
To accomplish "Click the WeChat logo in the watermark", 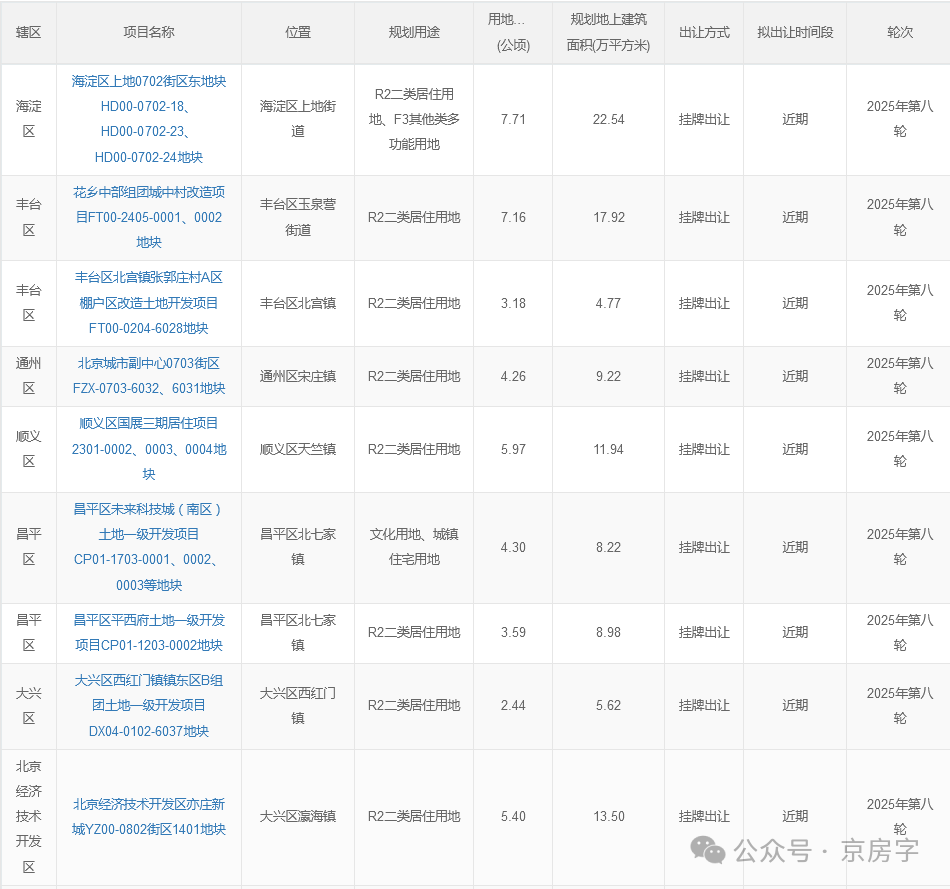I will pyautogui.click(x=710, y=851).
